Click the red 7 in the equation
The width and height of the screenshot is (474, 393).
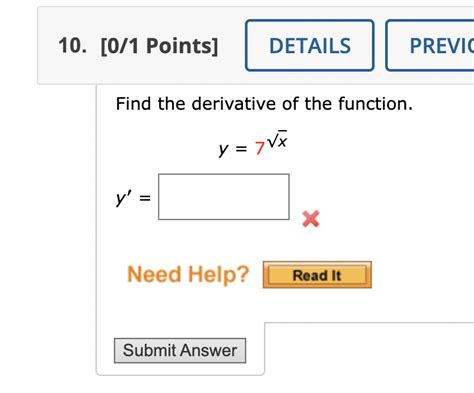pos(260,148)
